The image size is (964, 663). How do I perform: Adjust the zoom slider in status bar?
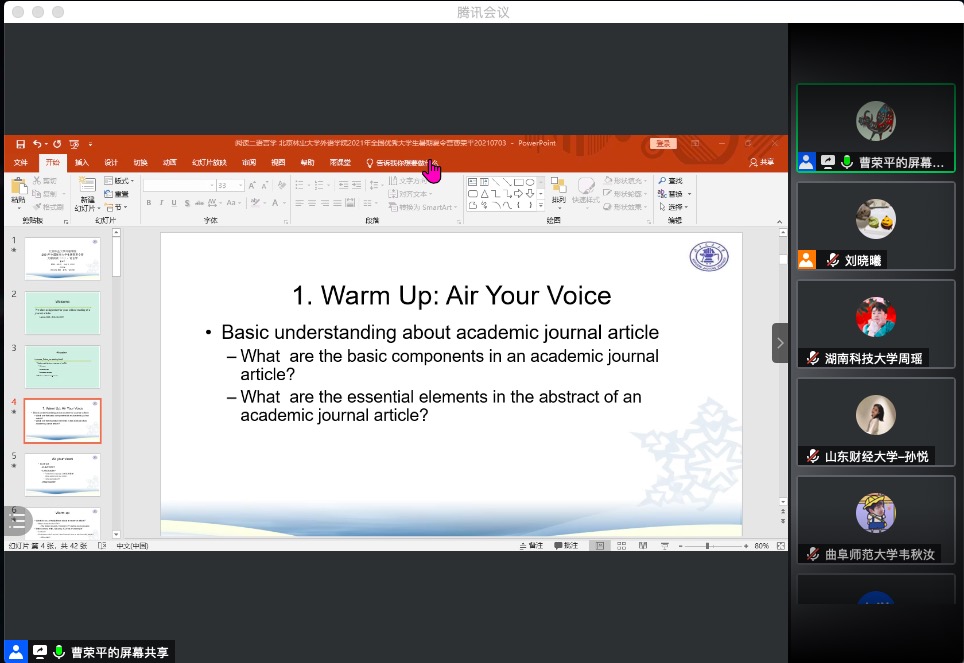(x=707, y=546)
